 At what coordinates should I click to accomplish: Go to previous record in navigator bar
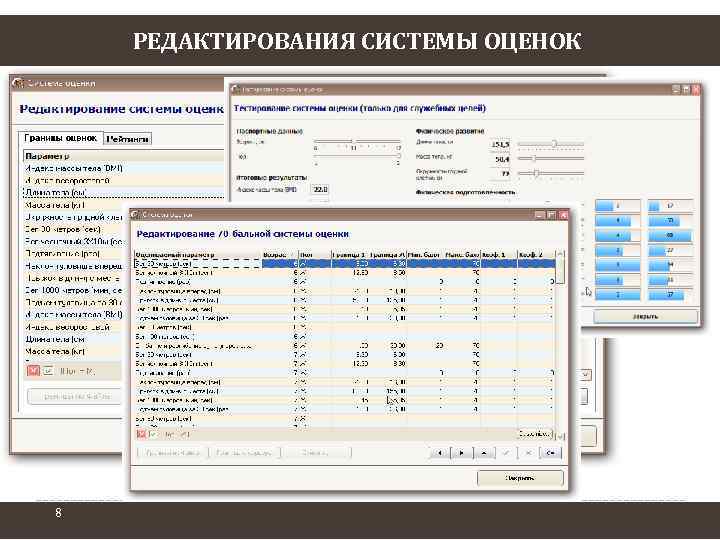point(439,453)
